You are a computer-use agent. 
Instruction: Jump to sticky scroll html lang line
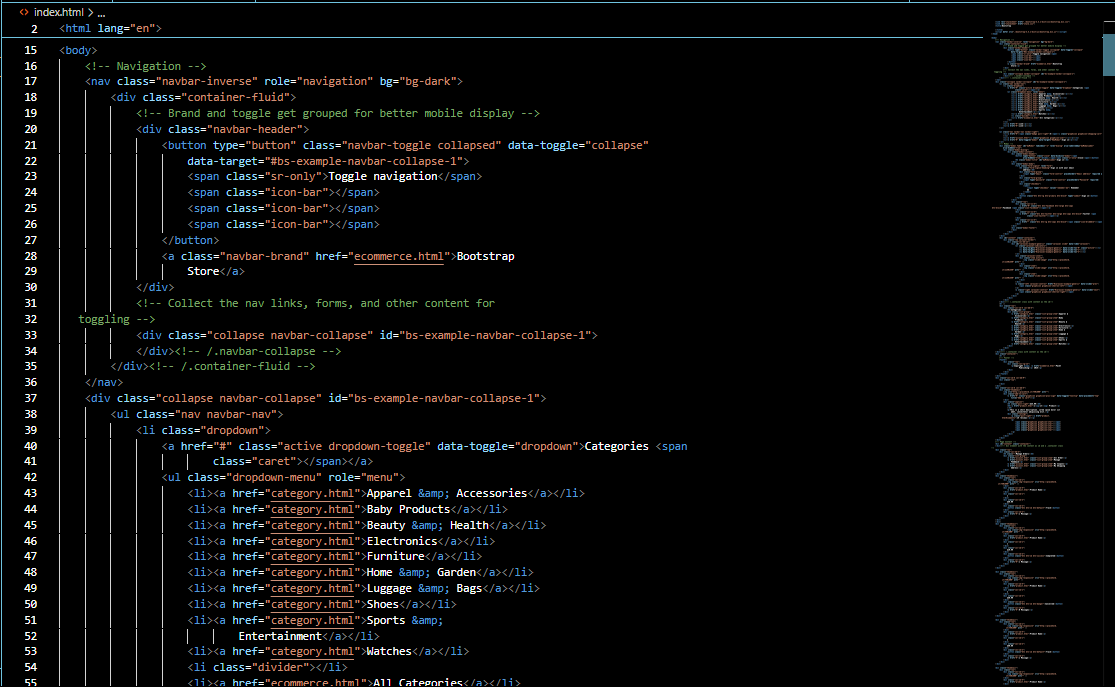110,29
